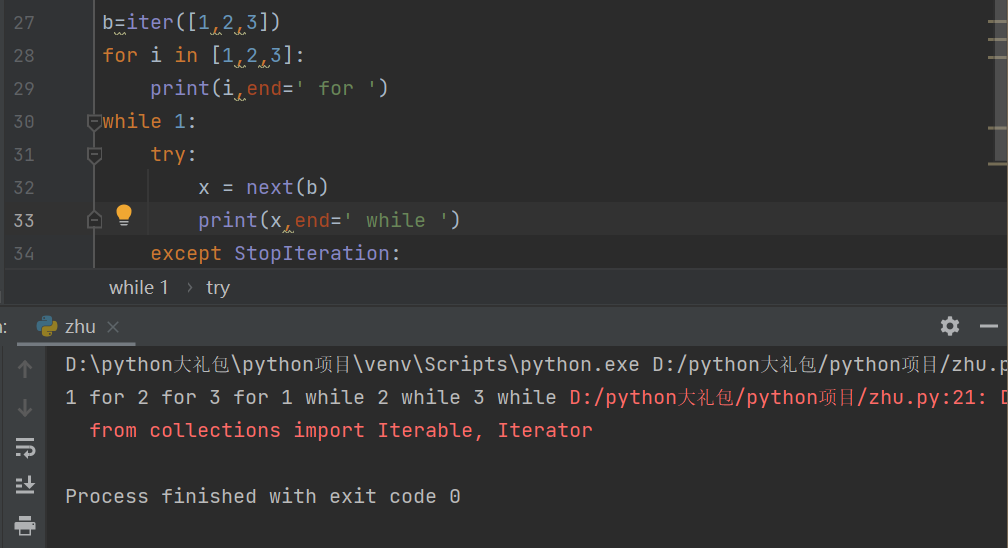Hide the run tool window with the minimize dash
The image size is (1008, 548).
pyautogui.click(x=989, y=326)
